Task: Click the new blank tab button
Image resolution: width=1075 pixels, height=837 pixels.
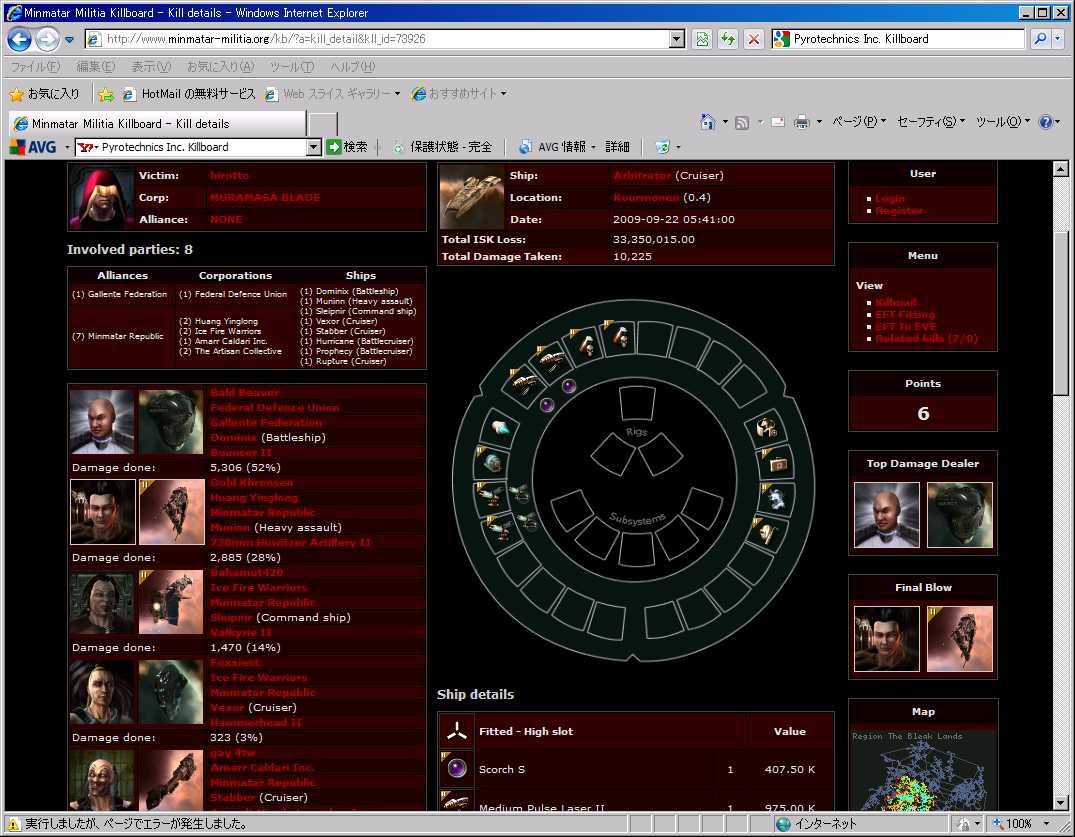Action: click(323, 124)
